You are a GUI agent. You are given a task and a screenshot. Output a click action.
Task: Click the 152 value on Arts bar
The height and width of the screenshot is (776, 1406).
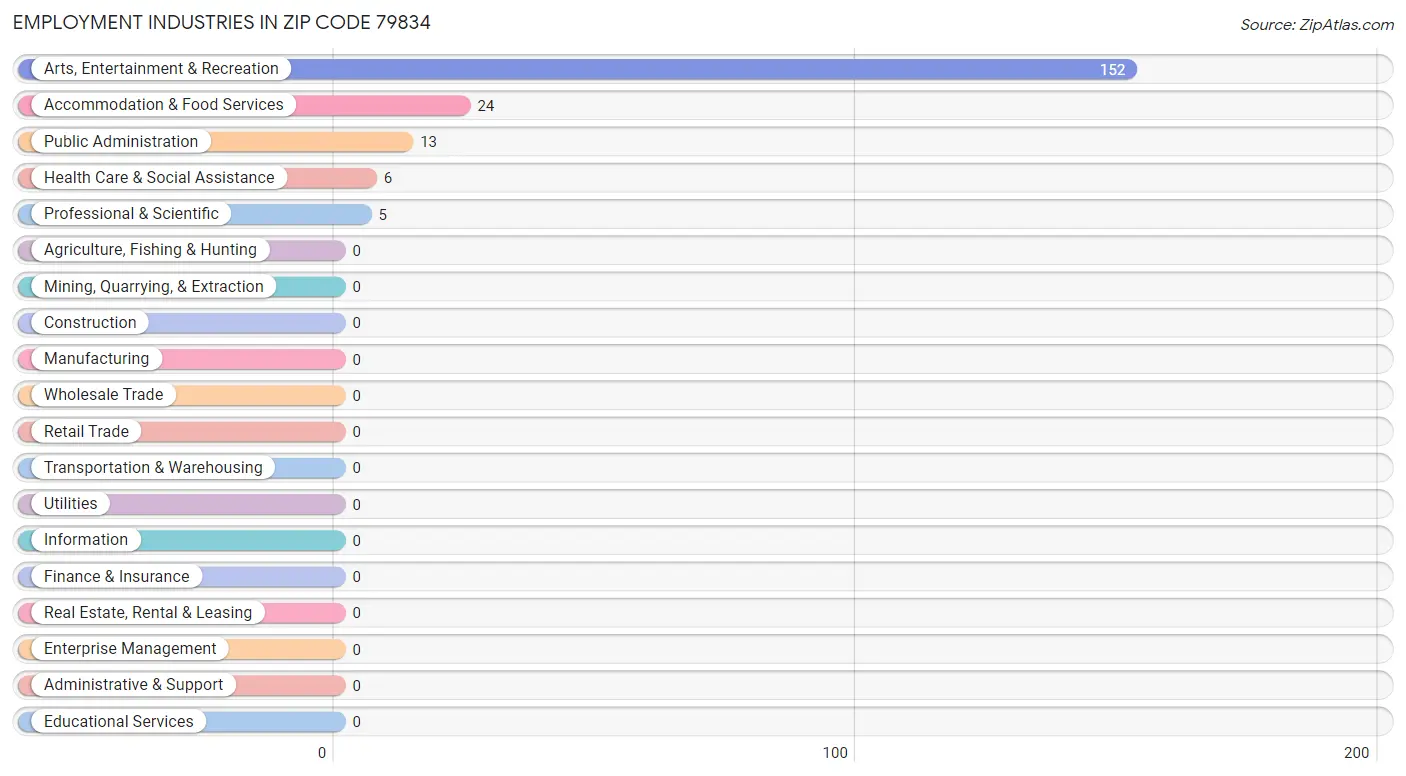1112,70
